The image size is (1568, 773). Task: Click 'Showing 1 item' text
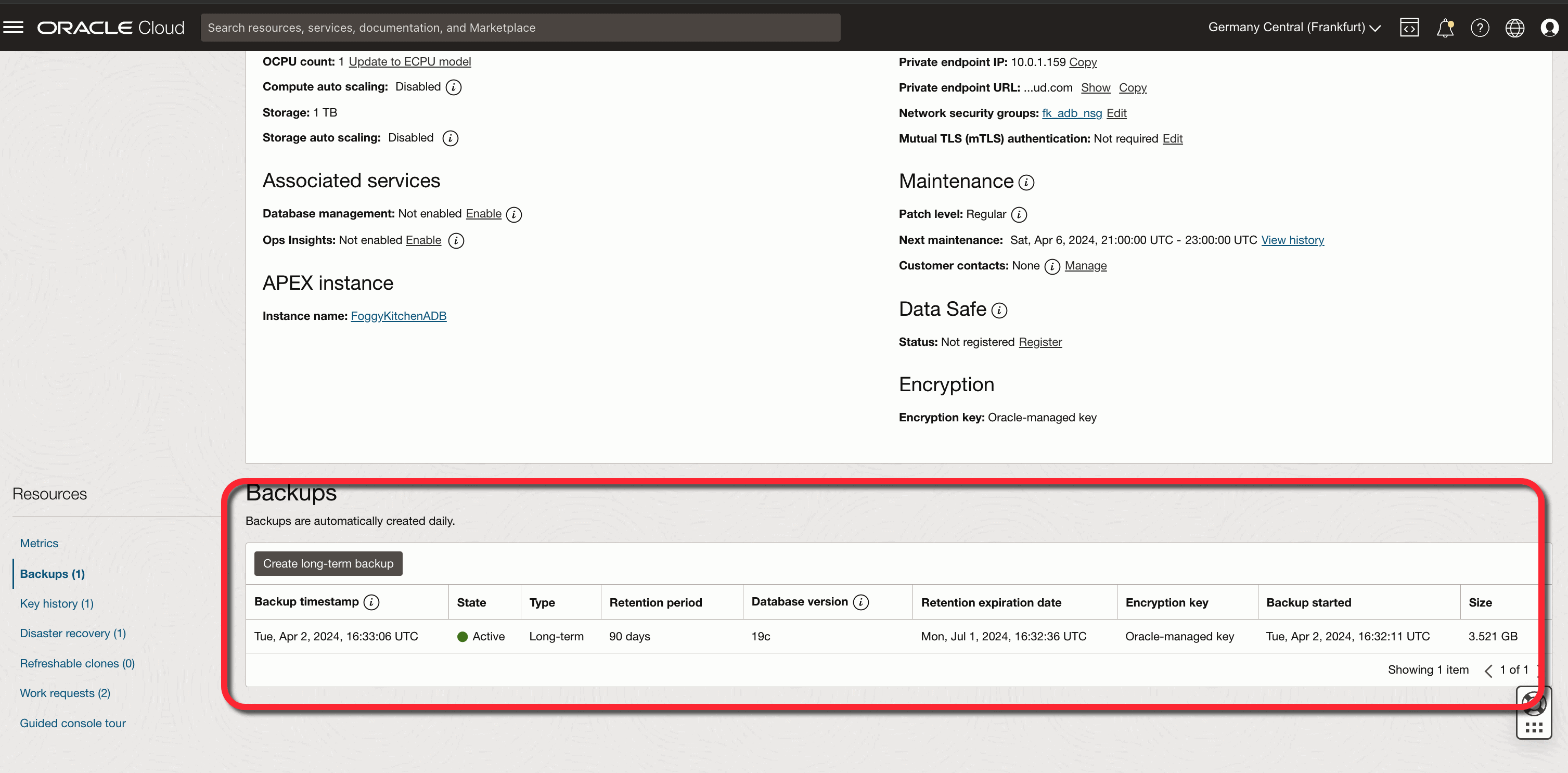[1428, 669]
